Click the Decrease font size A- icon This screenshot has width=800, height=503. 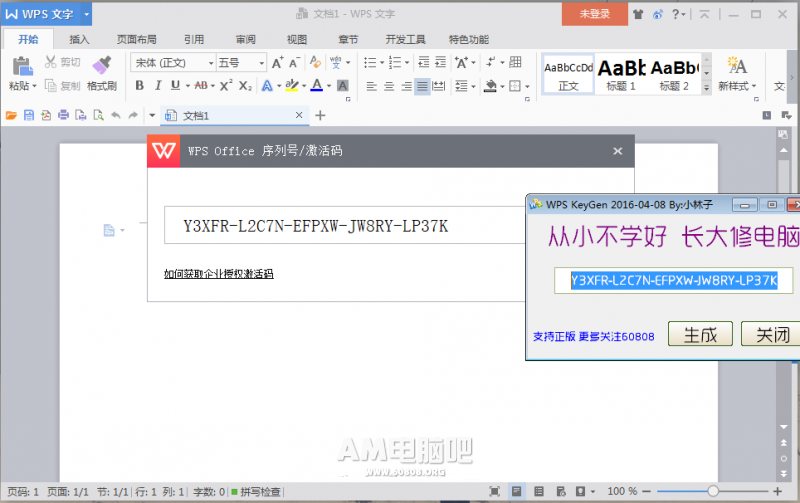click(294, 62)
